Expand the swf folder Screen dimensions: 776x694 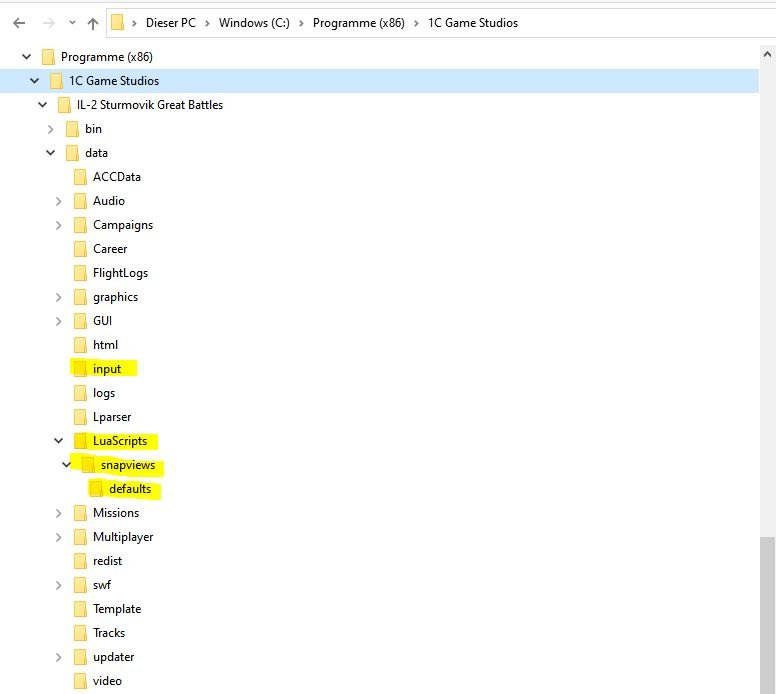(58, 585)
